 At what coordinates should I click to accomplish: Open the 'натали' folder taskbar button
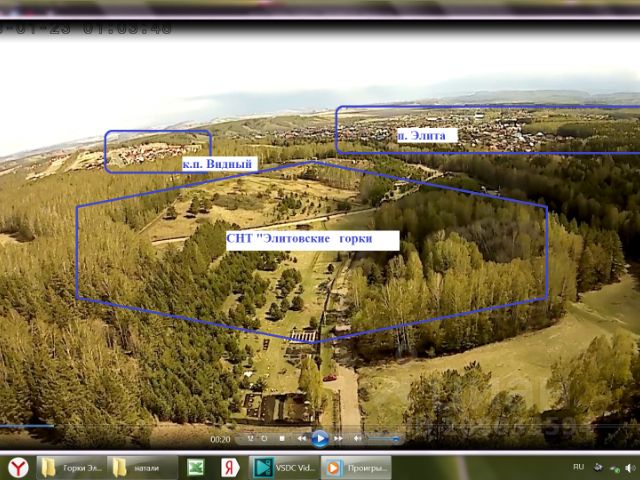tap(142, 468)
